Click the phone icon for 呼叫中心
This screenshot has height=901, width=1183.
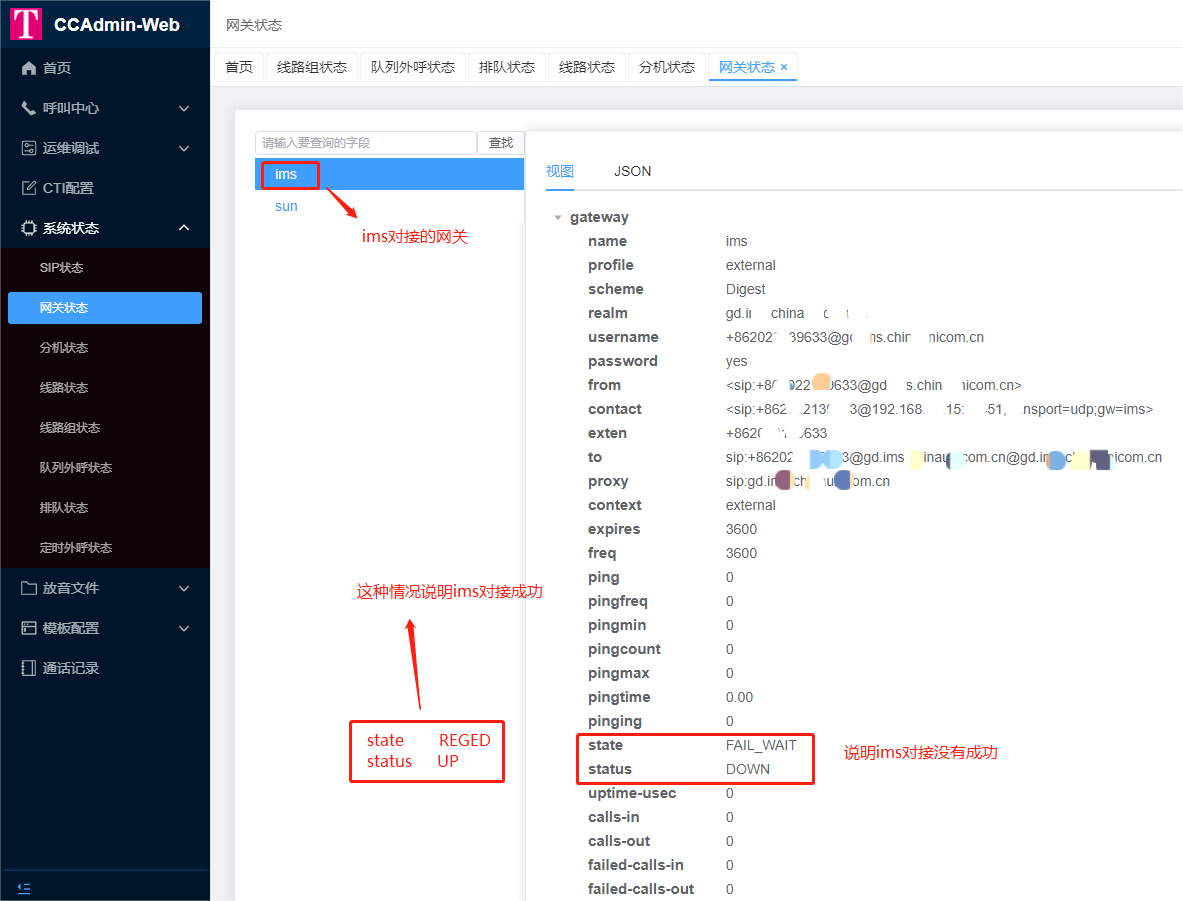pyautogui.click(x=29, y=108)
